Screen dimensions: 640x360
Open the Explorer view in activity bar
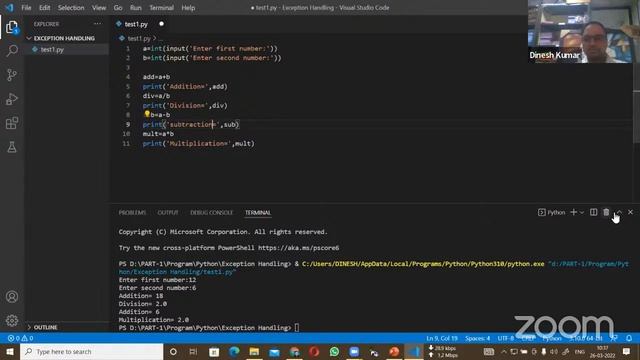tap(12, 27)
